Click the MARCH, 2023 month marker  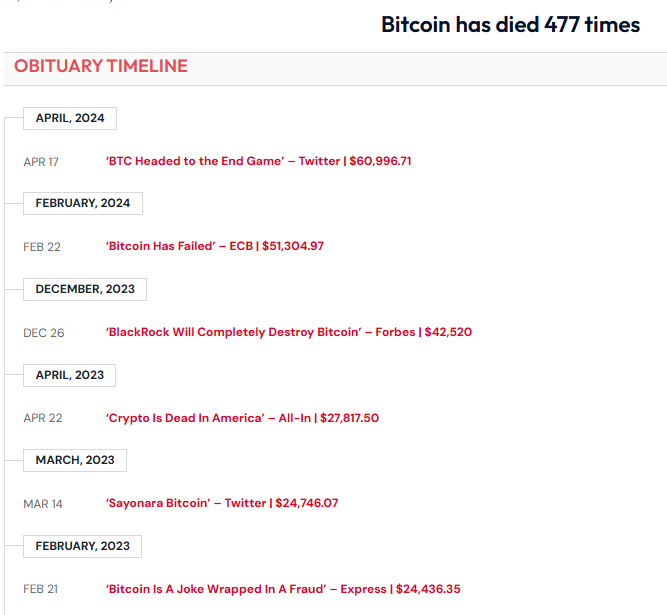pyautogui.click(x=75, y=460)
